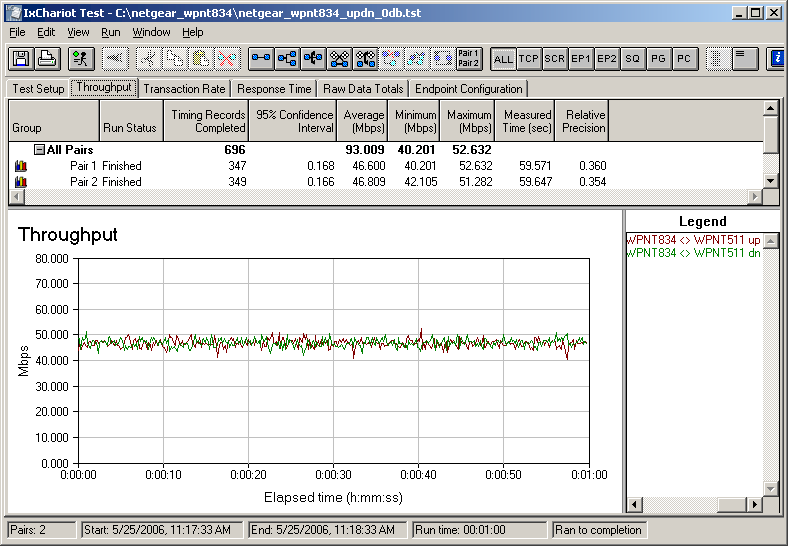Click the Pair 2 chart icon
Viewport: 788px width, 546px height.
click(x=21, y=182)
